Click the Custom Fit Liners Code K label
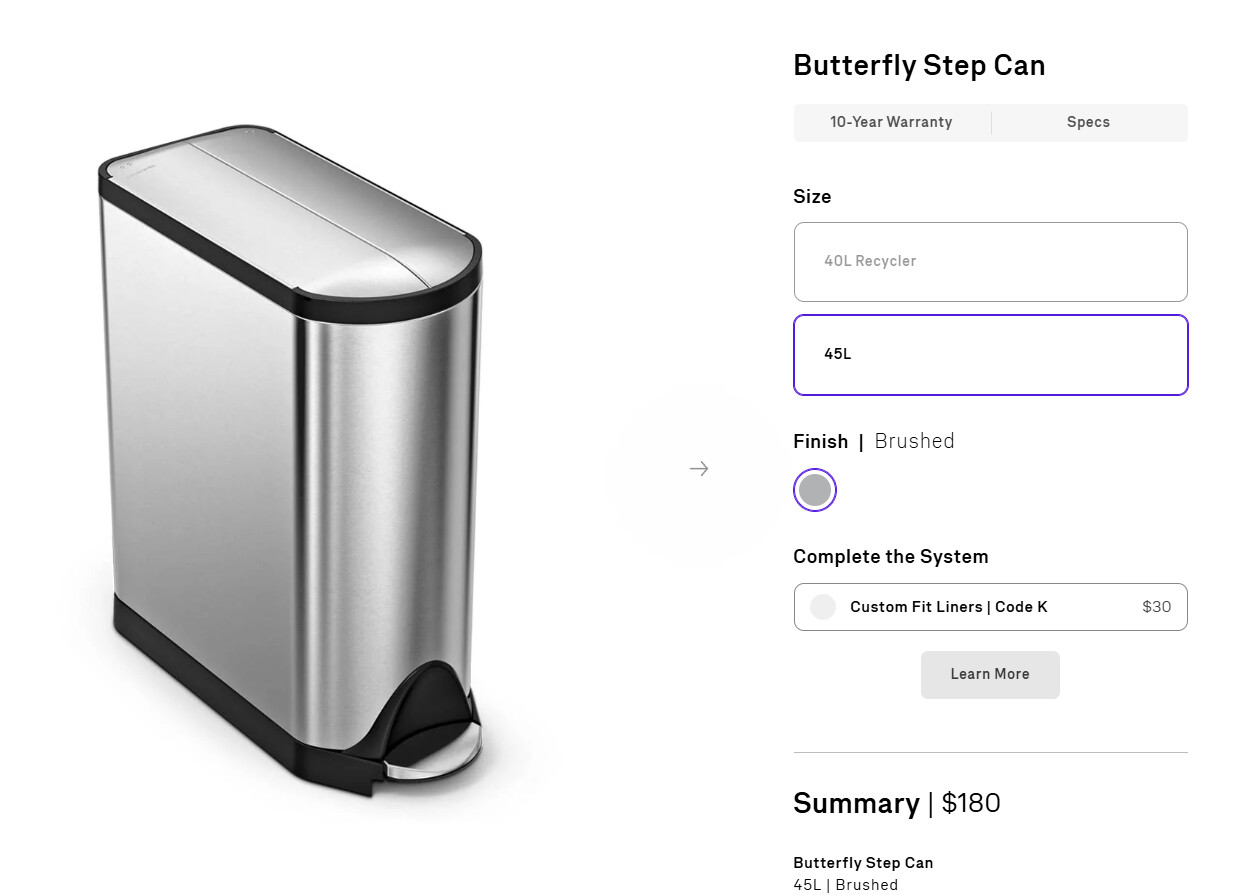The width and height of the screenshot is (1240, 895). coord(948,607)
